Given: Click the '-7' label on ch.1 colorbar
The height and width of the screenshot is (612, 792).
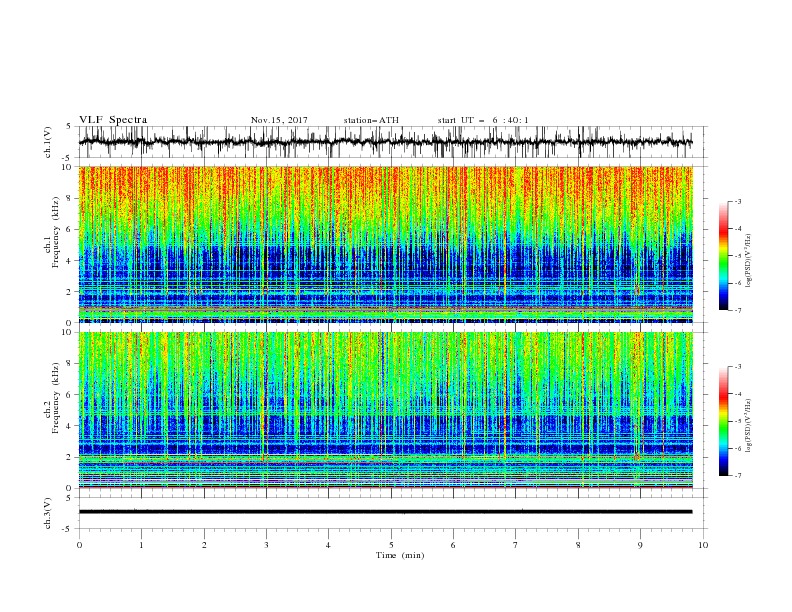Looking at the screenshot, I should coord(738,310).
